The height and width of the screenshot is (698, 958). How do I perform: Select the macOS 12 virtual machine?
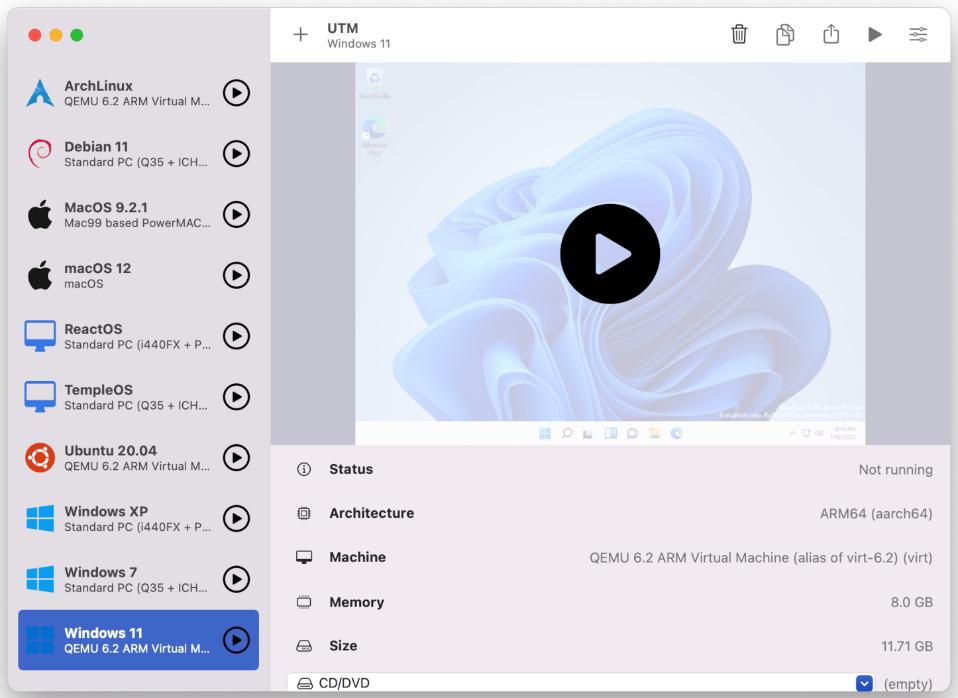[x=120, y=275]
